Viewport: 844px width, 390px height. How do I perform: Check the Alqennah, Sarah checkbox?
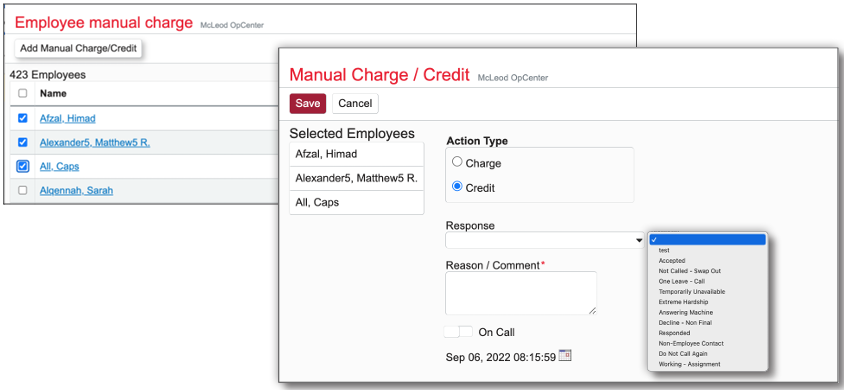point(23,190)
